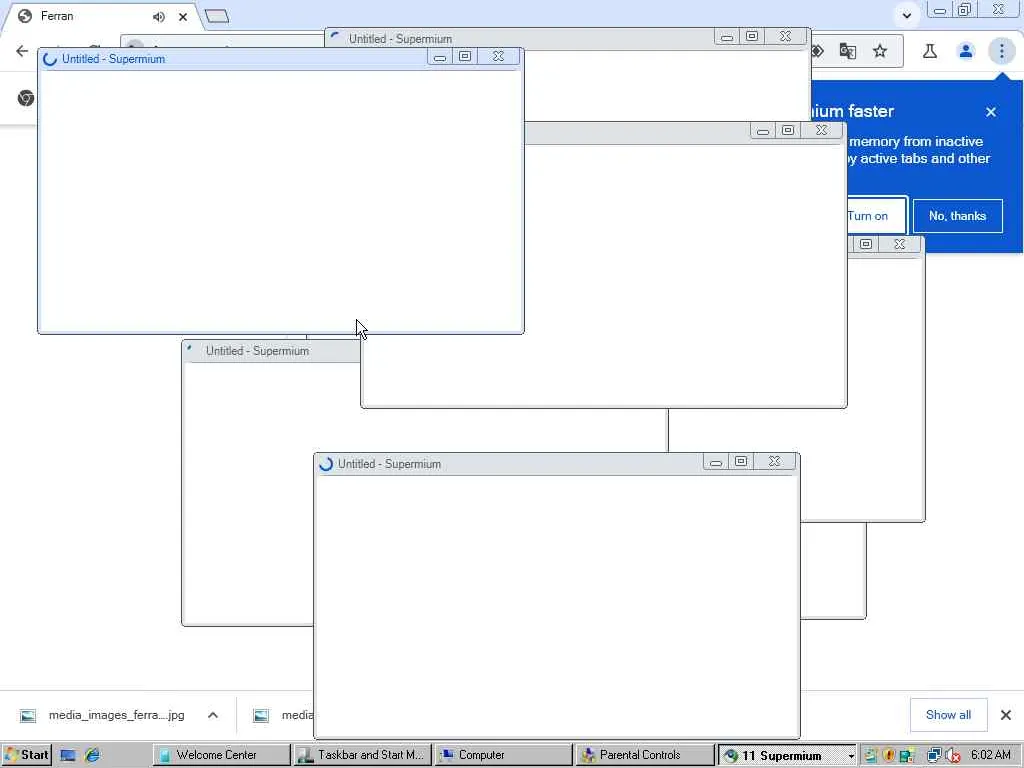Expand options chevron for media_images_ferra....jpg download
This screenshot has width=1024, height=768.
pyautogui.click(x=213, y=715)
